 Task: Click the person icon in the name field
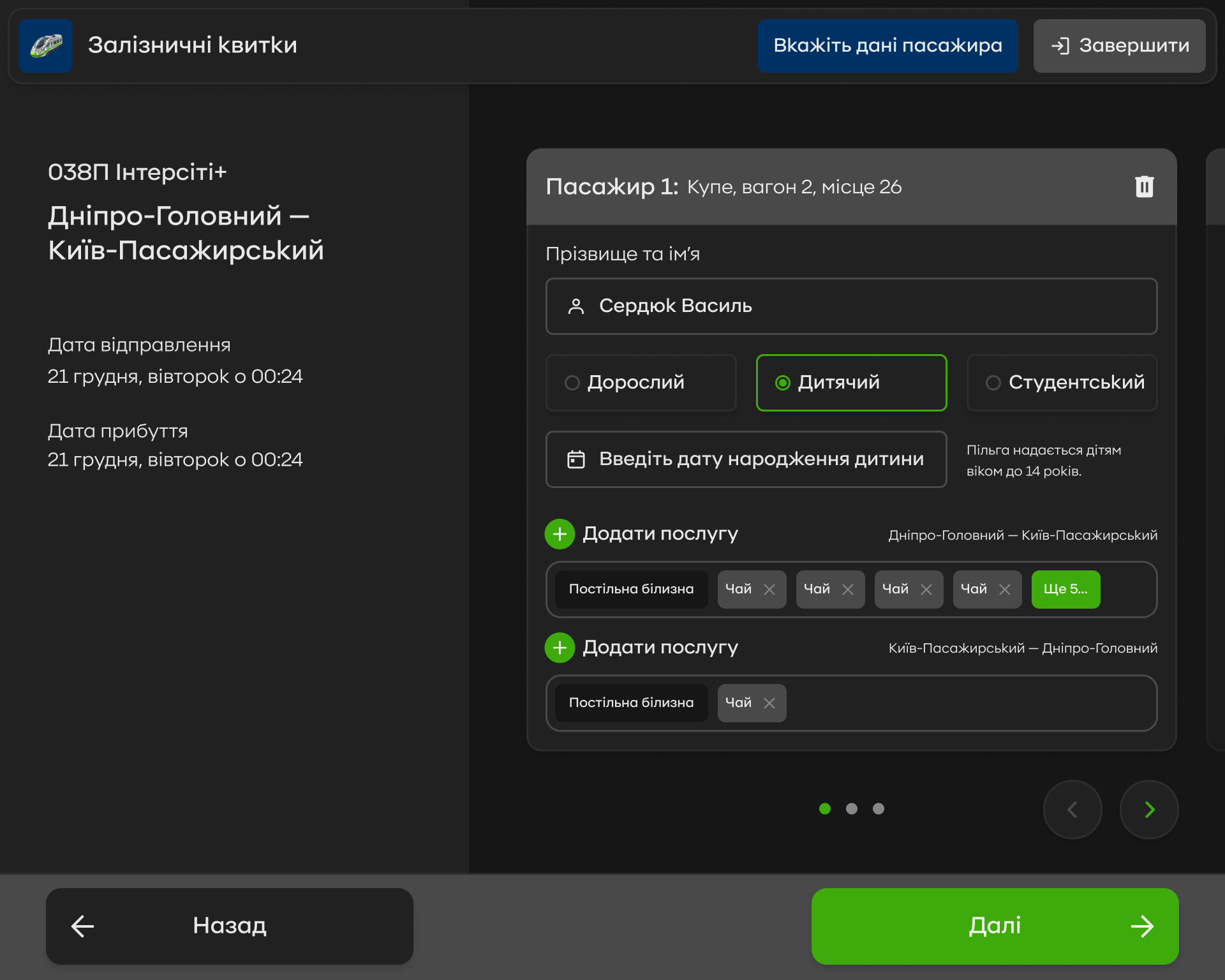coord(576,306)
